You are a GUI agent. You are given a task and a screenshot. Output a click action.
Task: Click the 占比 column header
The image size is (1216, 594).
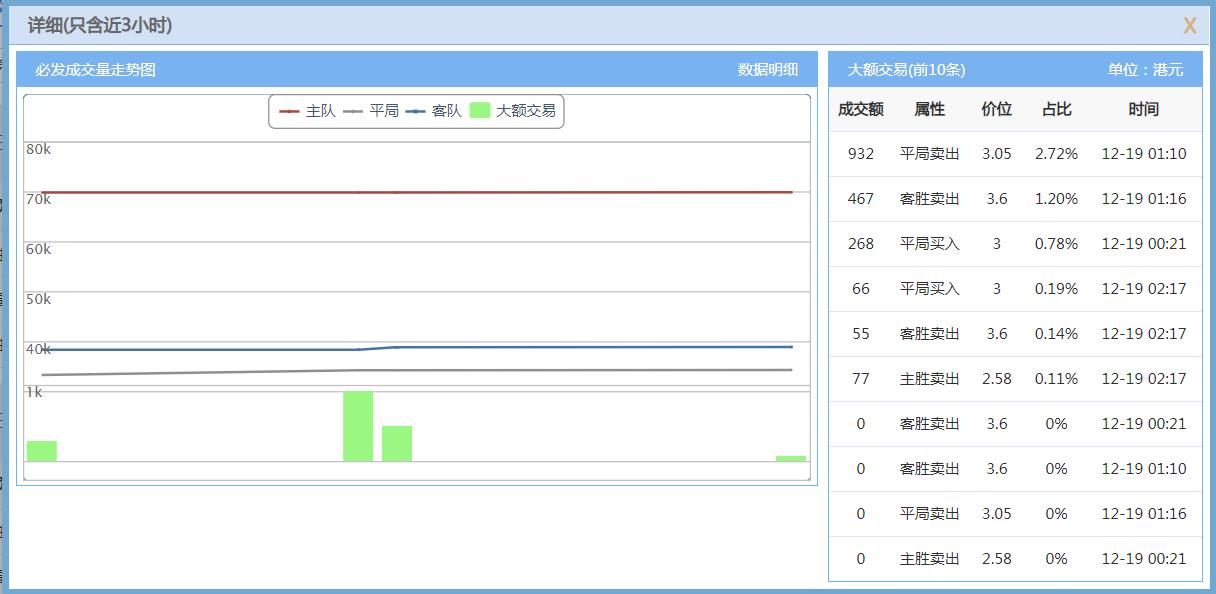pos(1056,109)
